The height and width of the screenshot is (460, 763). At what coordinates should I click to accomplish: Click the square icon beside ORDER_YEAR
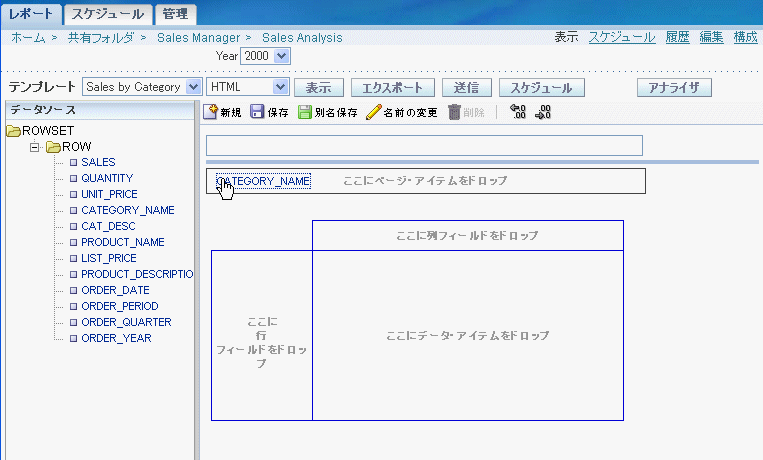pyautogui.click(x=73, y=338)
